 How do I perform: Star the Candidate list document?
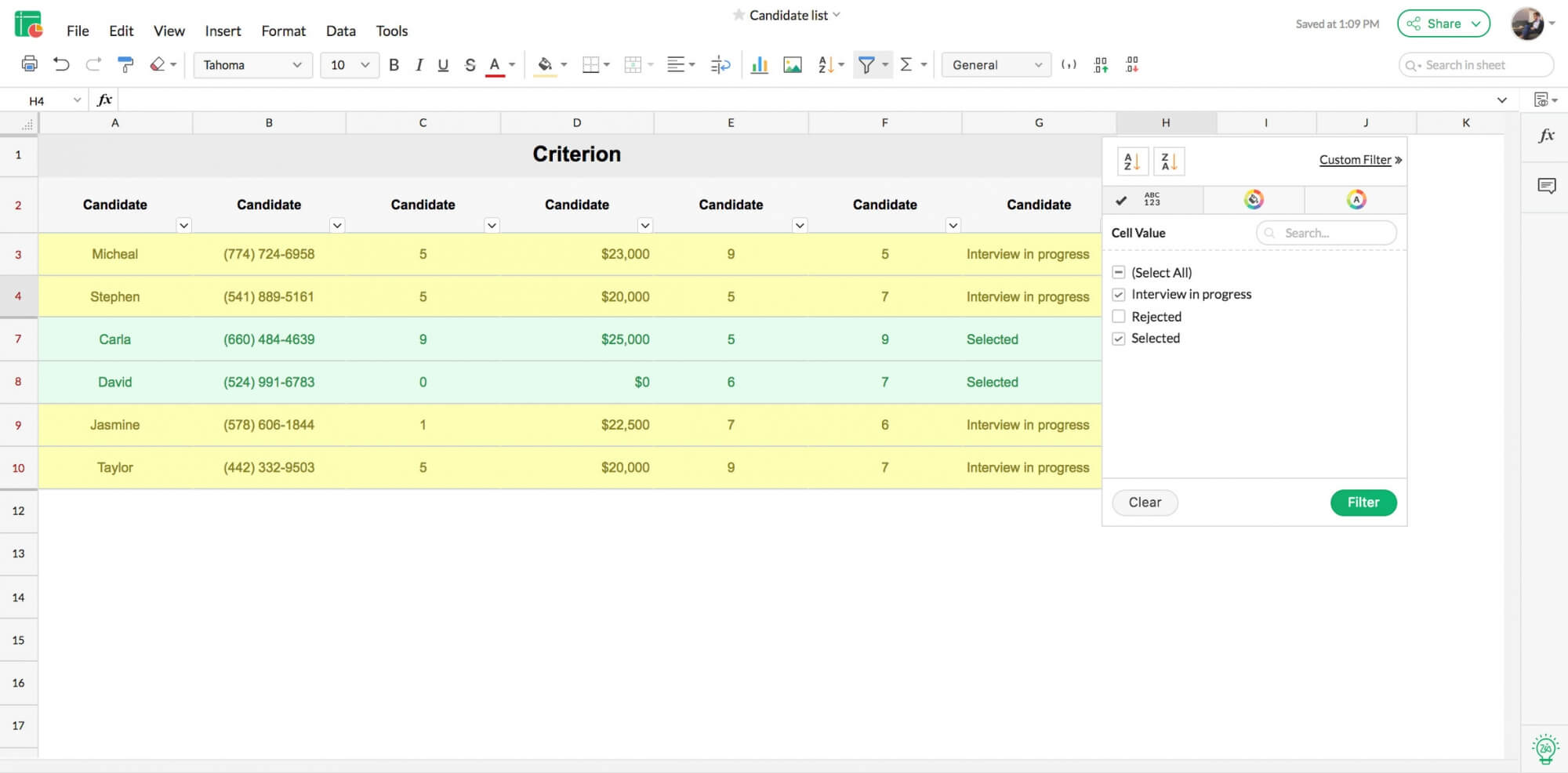pyautogui.click(x=739, y=15)
